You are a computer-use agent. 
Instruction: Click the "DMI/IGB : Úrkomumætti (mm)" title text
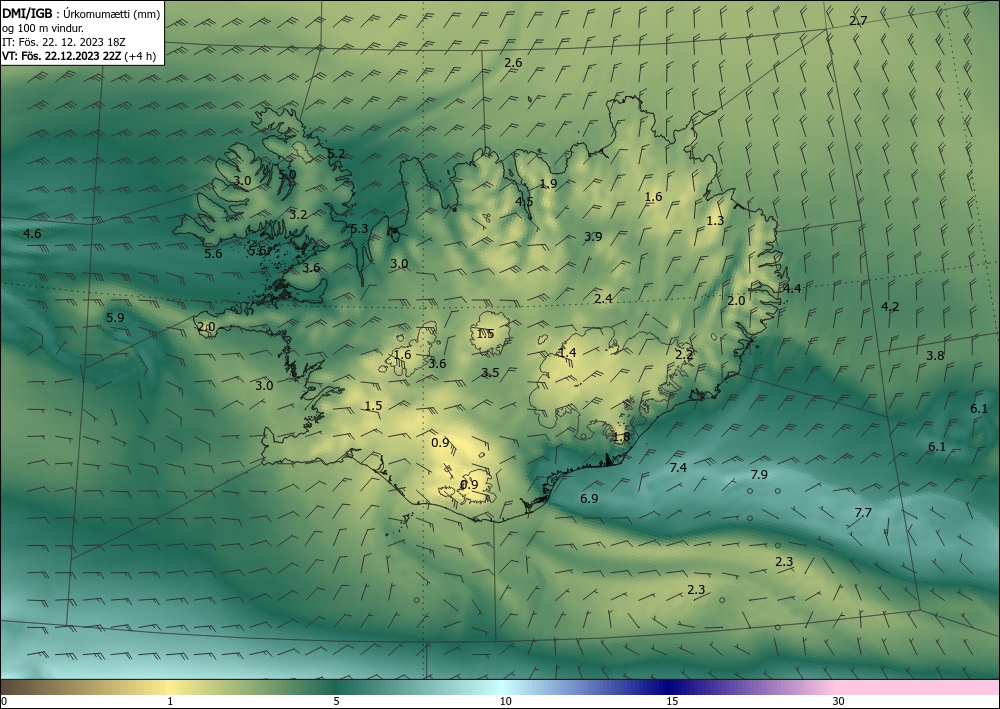(81, 13)
